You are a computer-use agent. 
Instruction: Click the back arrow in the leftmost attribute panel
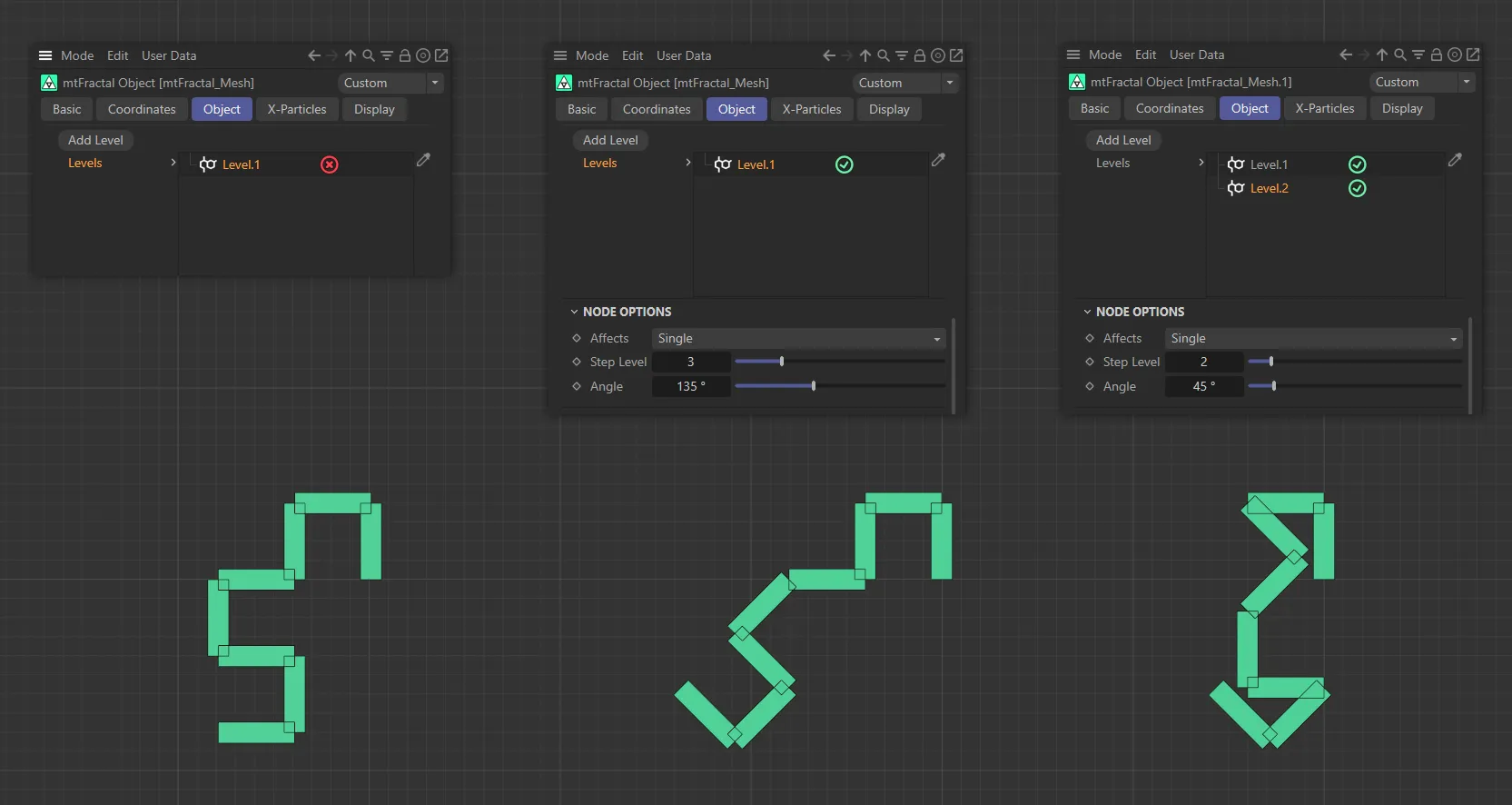click(314, 55)
